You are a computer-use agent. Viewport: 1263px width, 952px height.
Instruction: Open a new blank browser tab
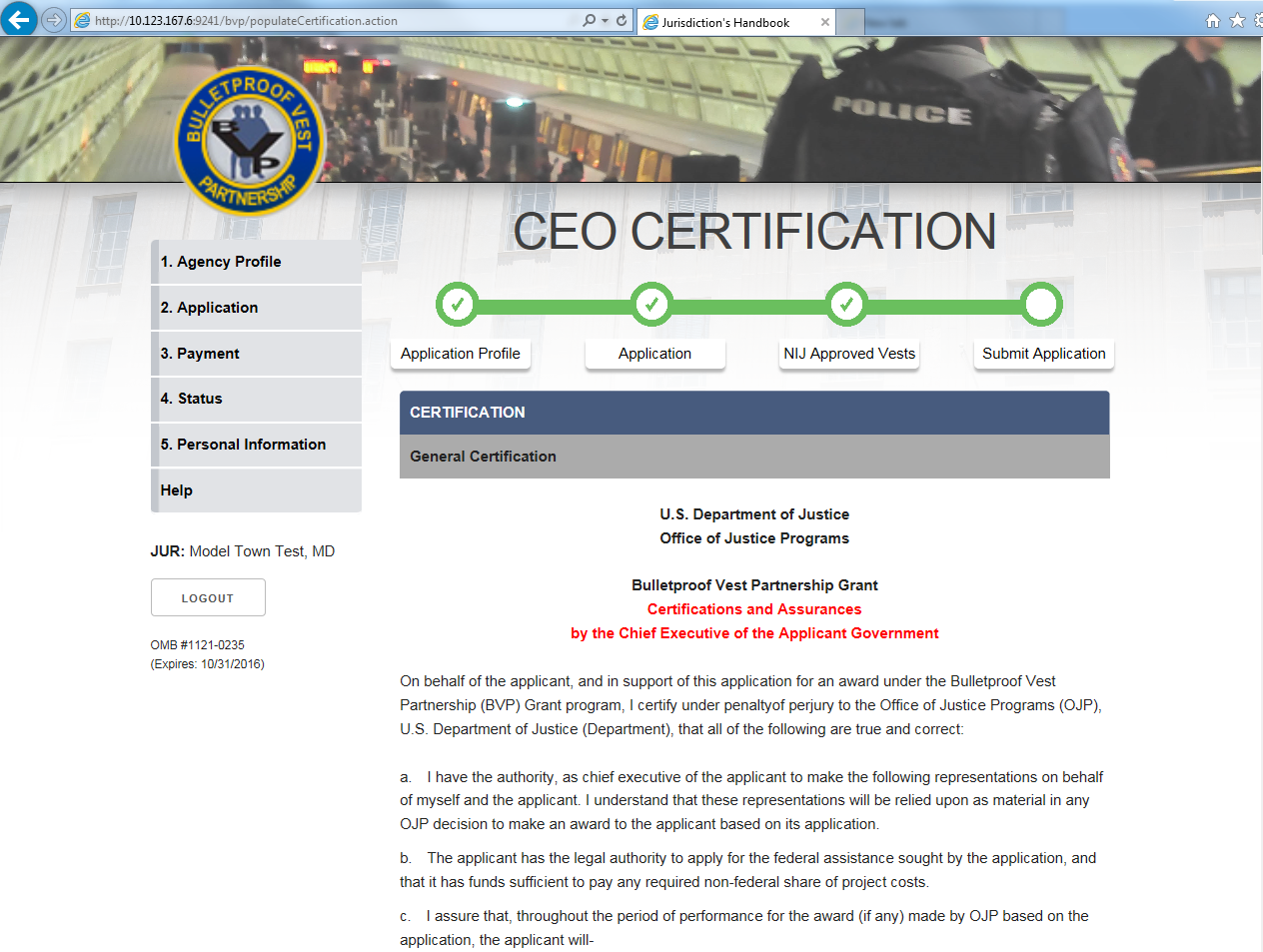(850, 22)
